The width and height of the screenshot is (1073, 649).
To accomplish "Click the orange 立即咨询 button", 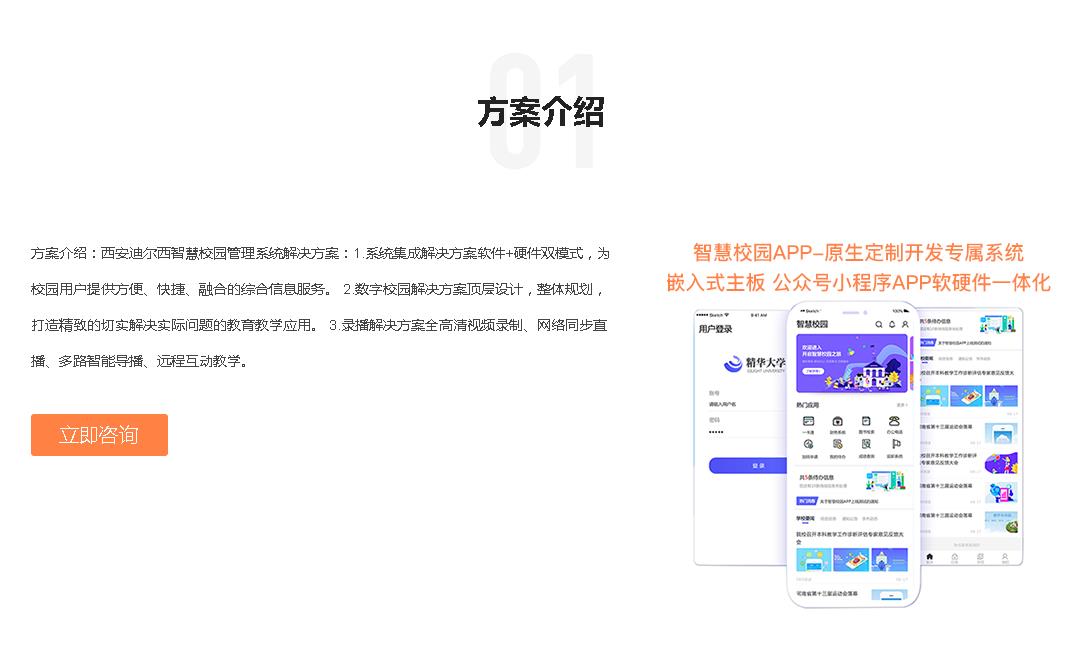I will (x=99, y=435).
